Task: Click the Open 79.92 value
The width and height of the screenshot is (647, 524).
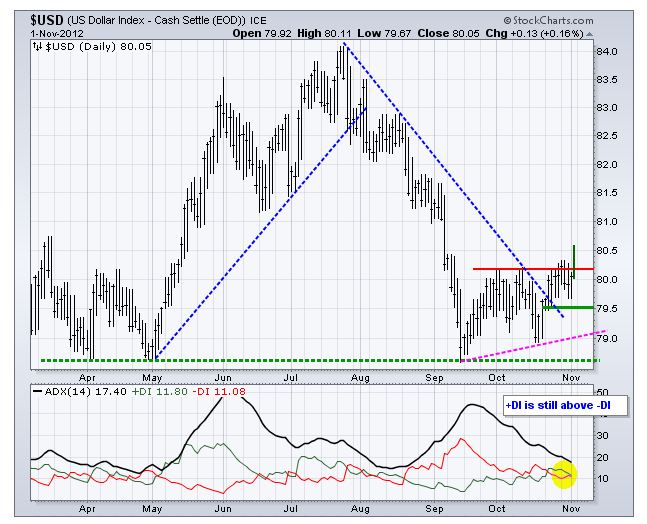Action: coord(262,33)
